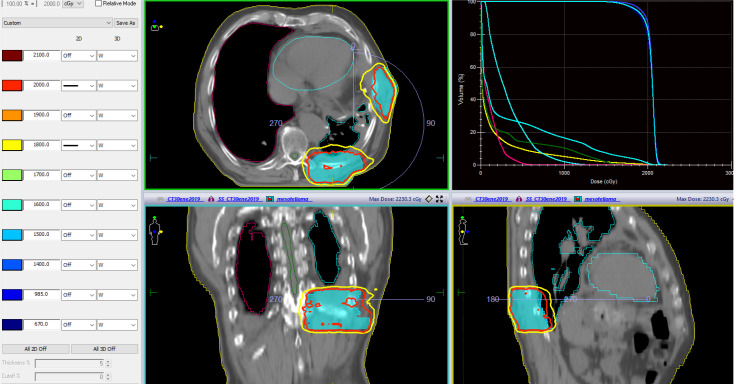
Task: Click the patient orientation icon in axial view
Action: (x=156, y=26)
